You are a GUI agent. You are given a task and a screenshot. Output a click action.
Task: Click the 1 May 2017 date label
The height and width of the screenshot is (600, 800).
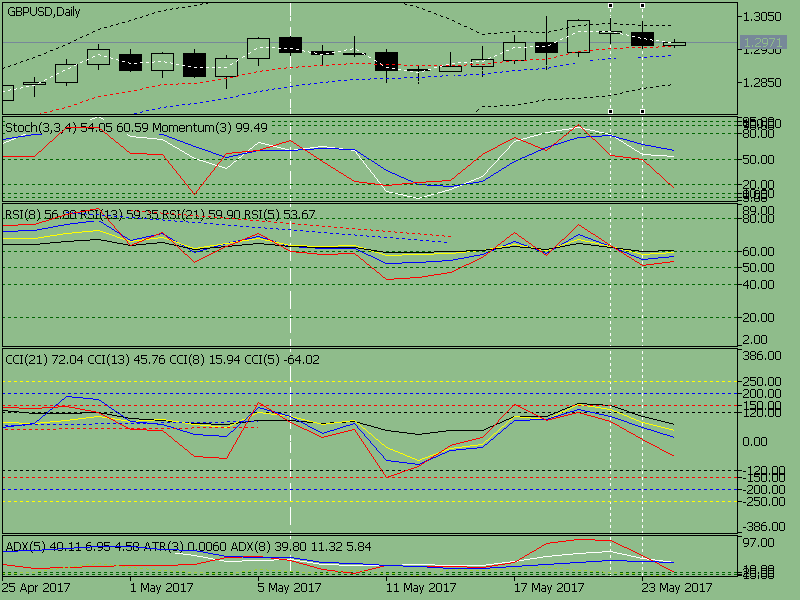pos(162,588)
